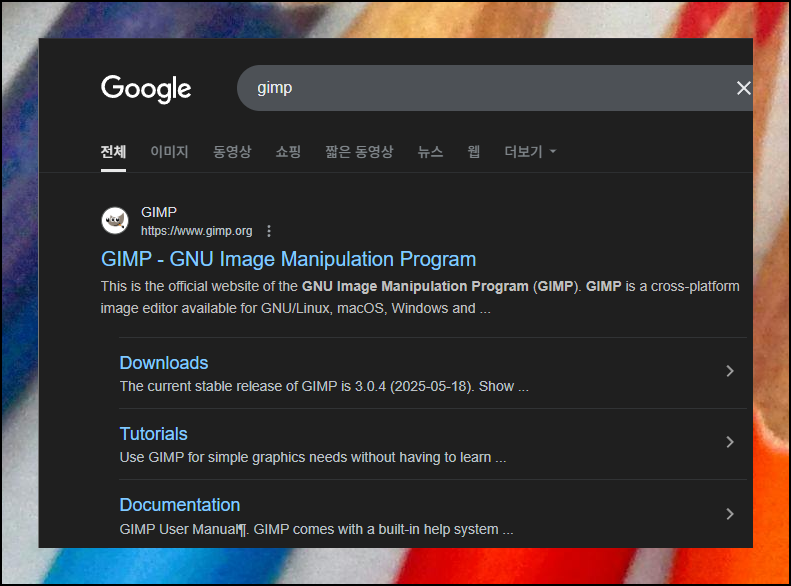Click the https://www.gimp.org URL
Screen dimensions: 791x586
point(197,231)
